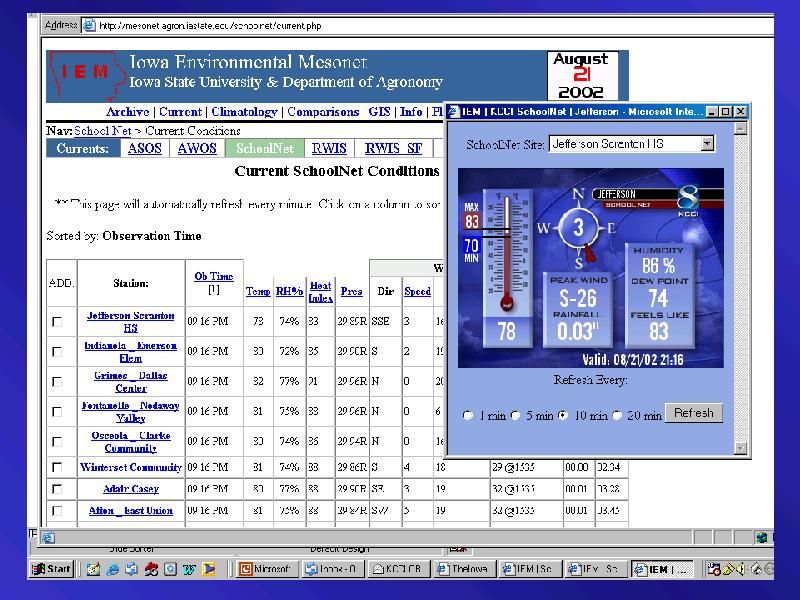This screenshot has width=800, height=600.
Task: Sort the table by the Ob Time column
Action: pos(213,276)
